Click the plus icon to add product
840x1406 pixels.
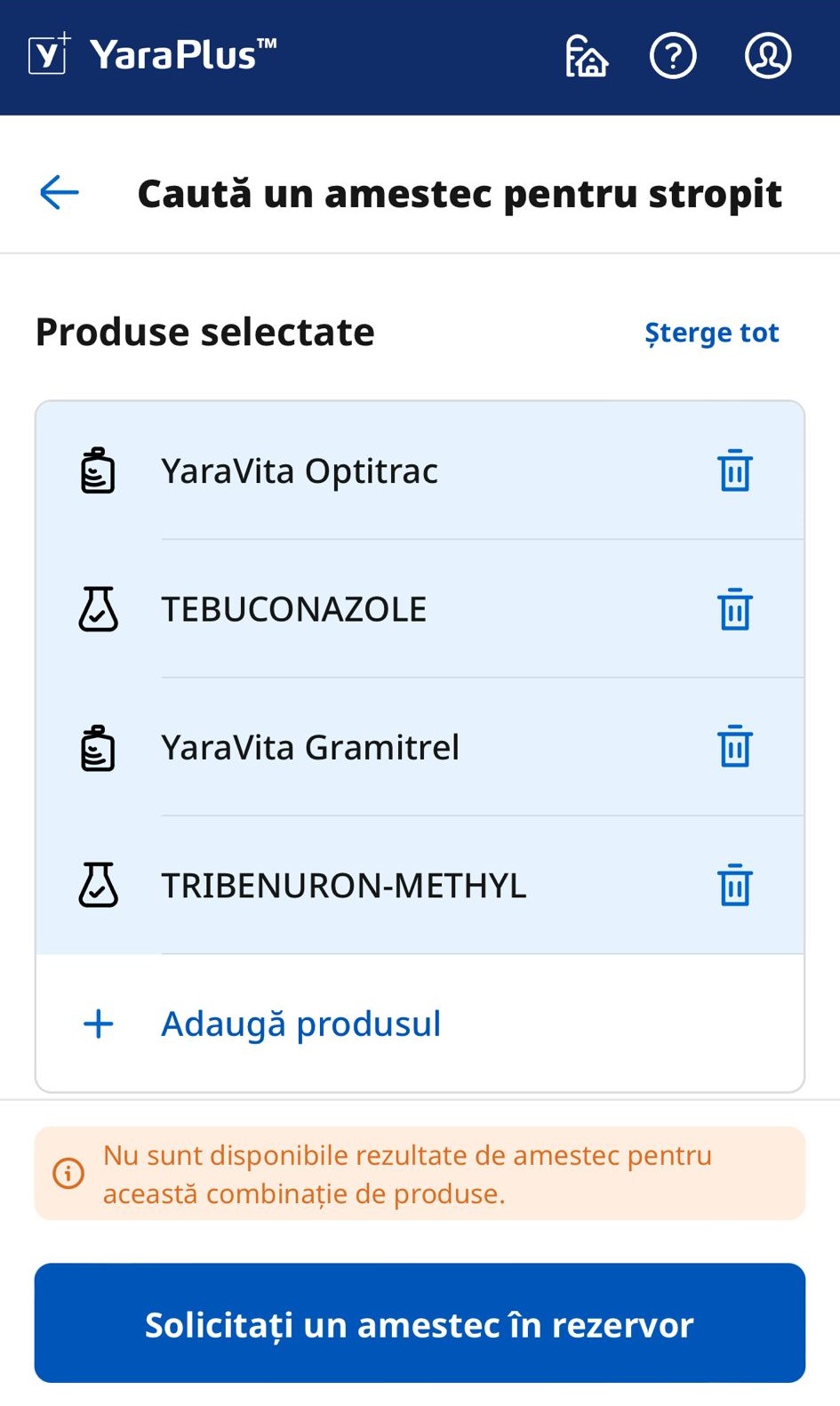(98, 1024)
